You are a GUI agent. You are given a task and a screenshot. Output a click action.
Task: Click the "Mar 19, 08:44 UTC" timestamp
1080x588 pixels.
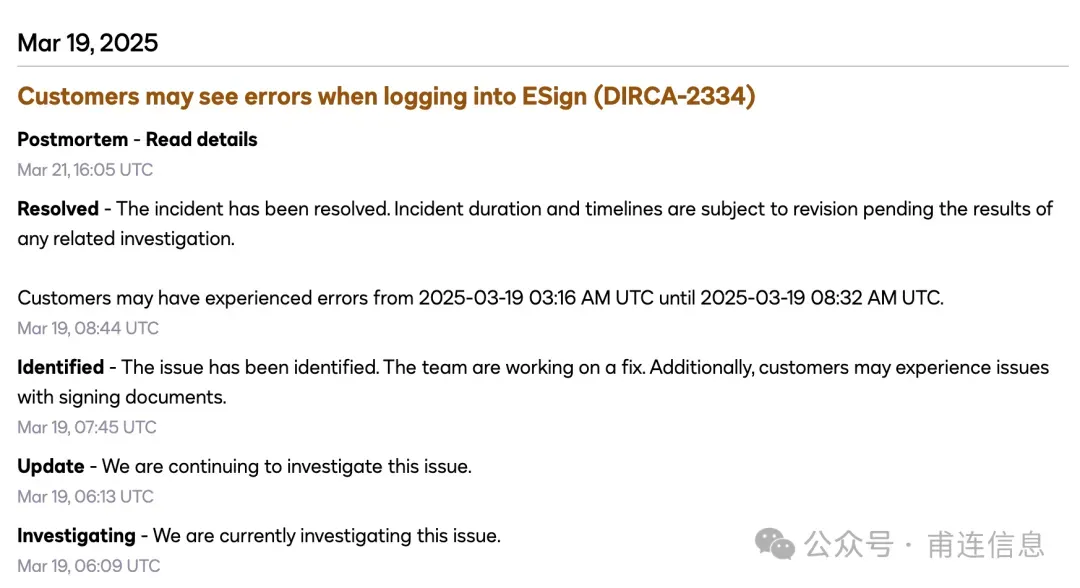point(88,328)
